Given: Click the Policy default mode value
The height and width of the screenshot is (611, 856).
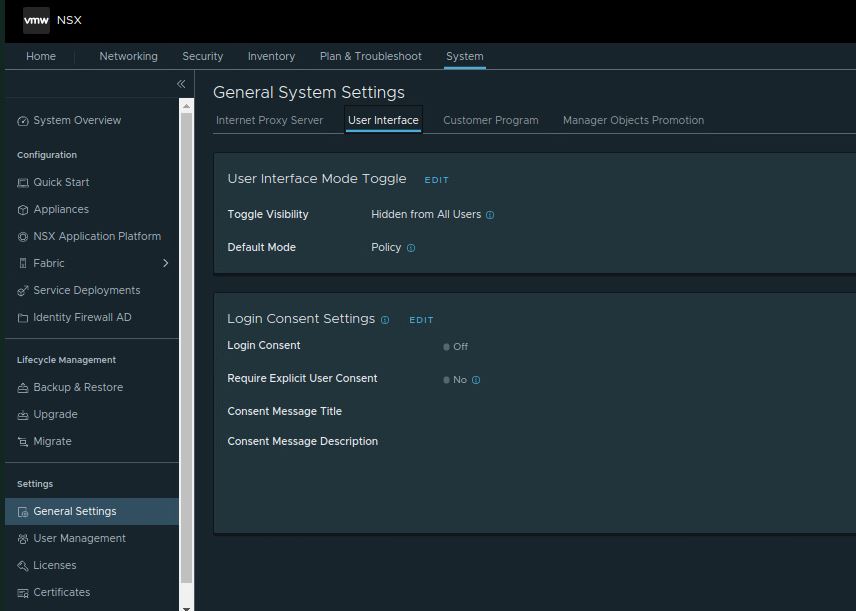Looking at the screenshot, I should [x=386, y=247].
